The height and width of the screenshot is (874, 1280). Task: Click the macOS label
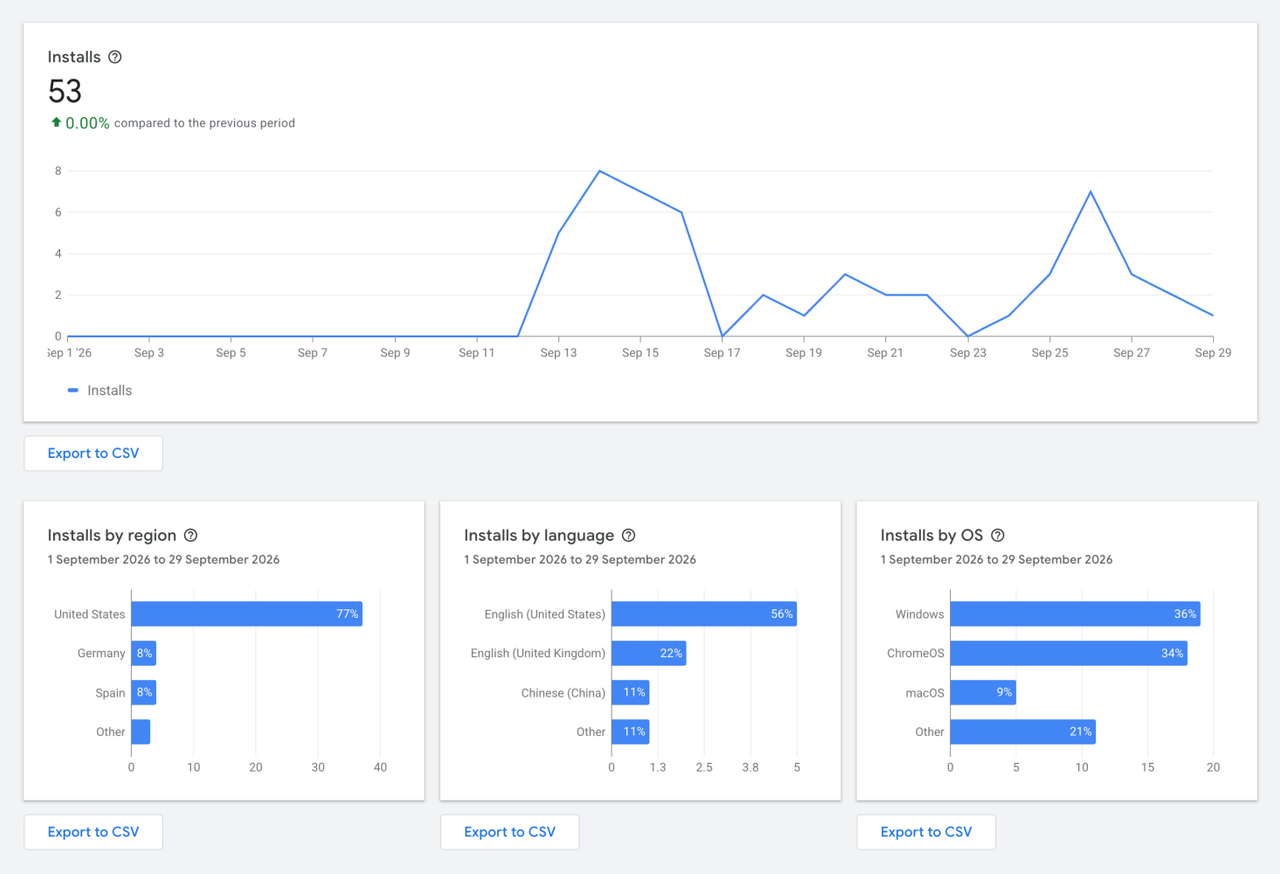point(925,692)
